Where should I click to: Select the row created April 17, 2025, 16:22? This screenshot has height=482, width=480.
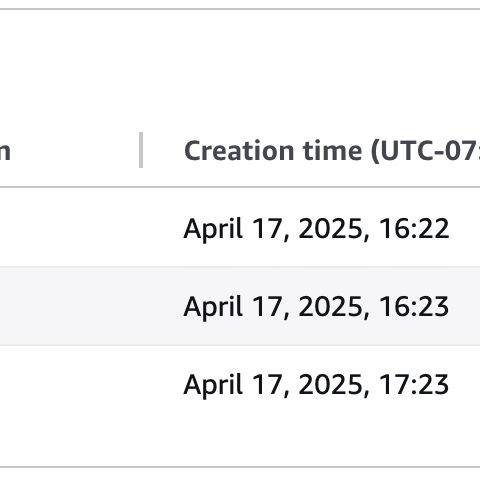(x=240, y=228)
